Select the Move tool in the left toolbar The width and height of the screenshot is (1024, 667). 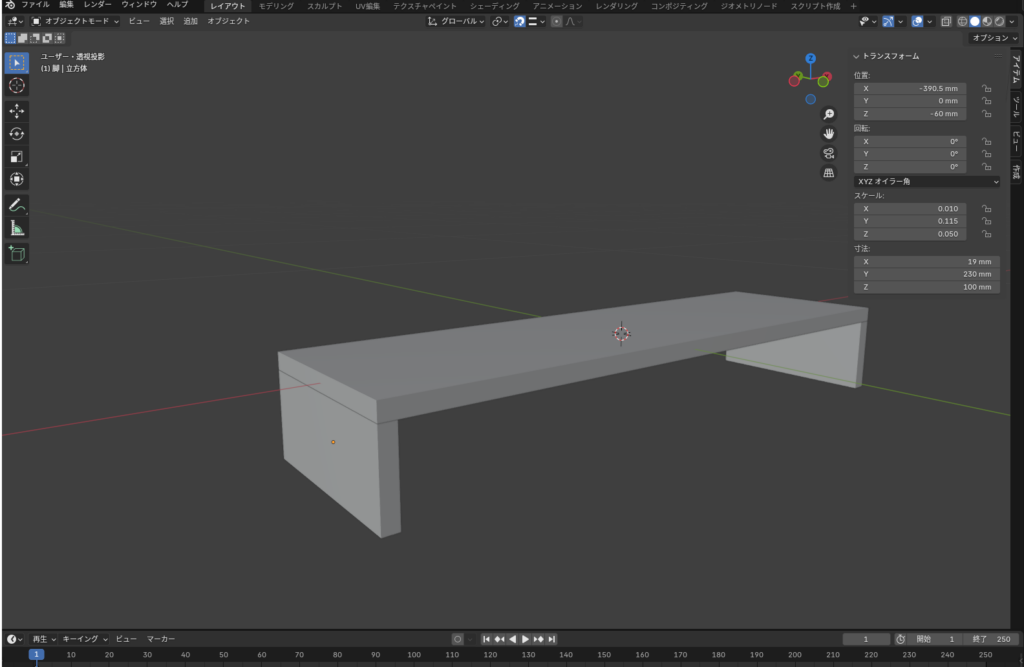(x=17, y=111)
